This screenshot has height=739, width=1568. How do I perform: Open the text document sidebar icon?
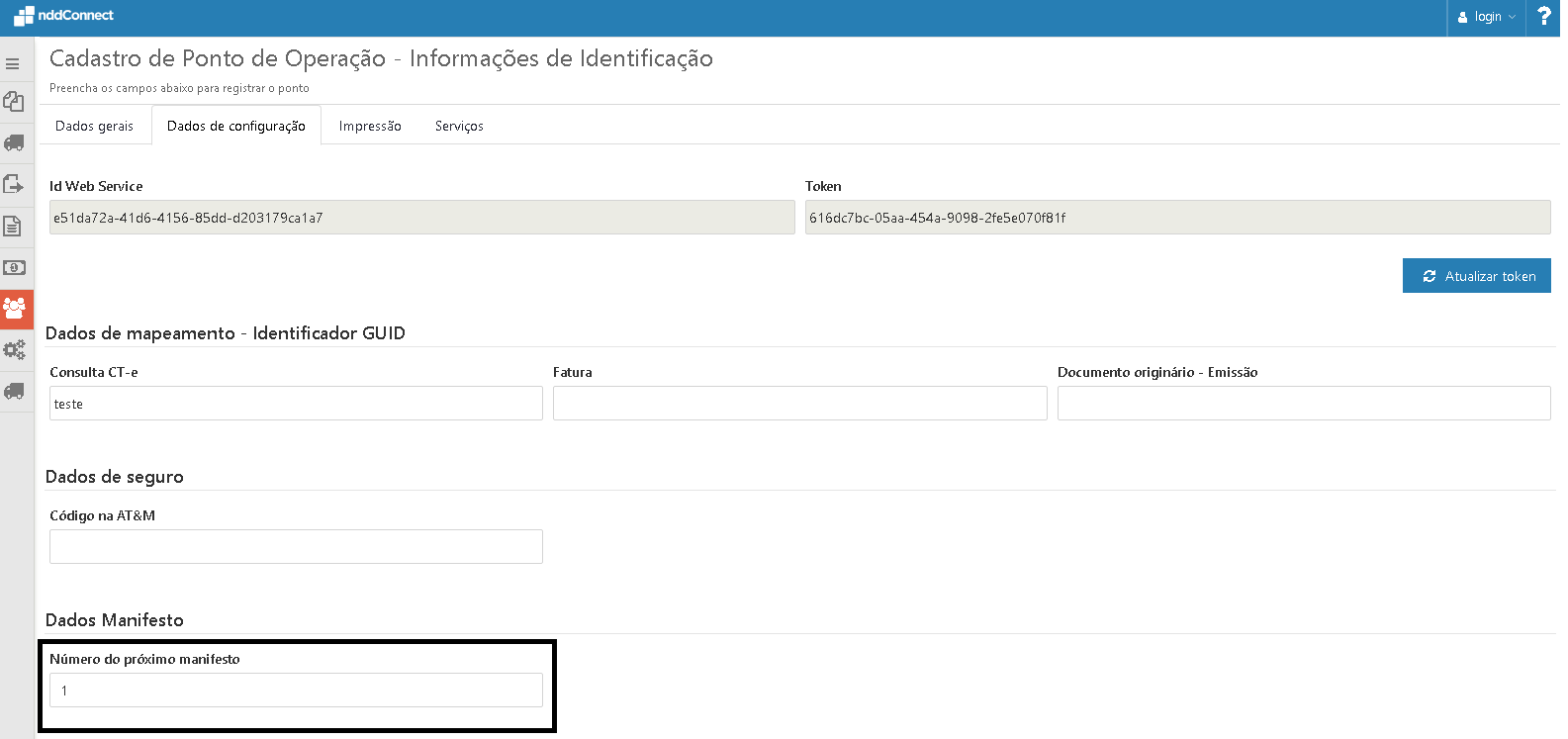(x=13, y=227)
